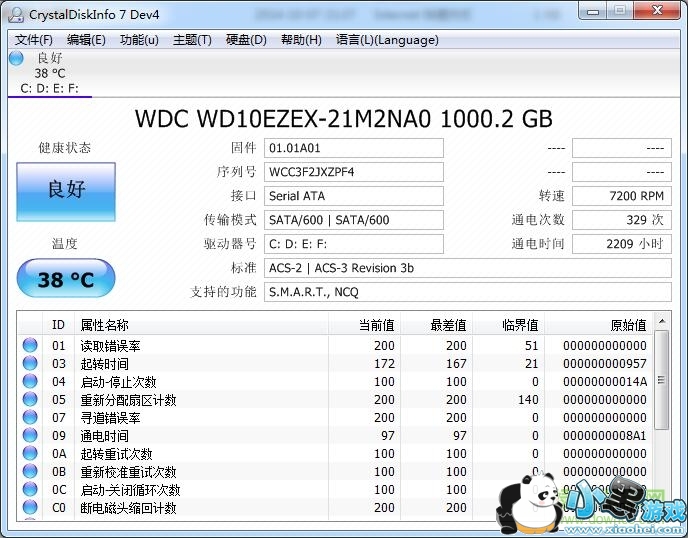Screen dimensions: 688x538
Task: Click the 通电次数 value 329 次
Action: [x=622, y=220]
